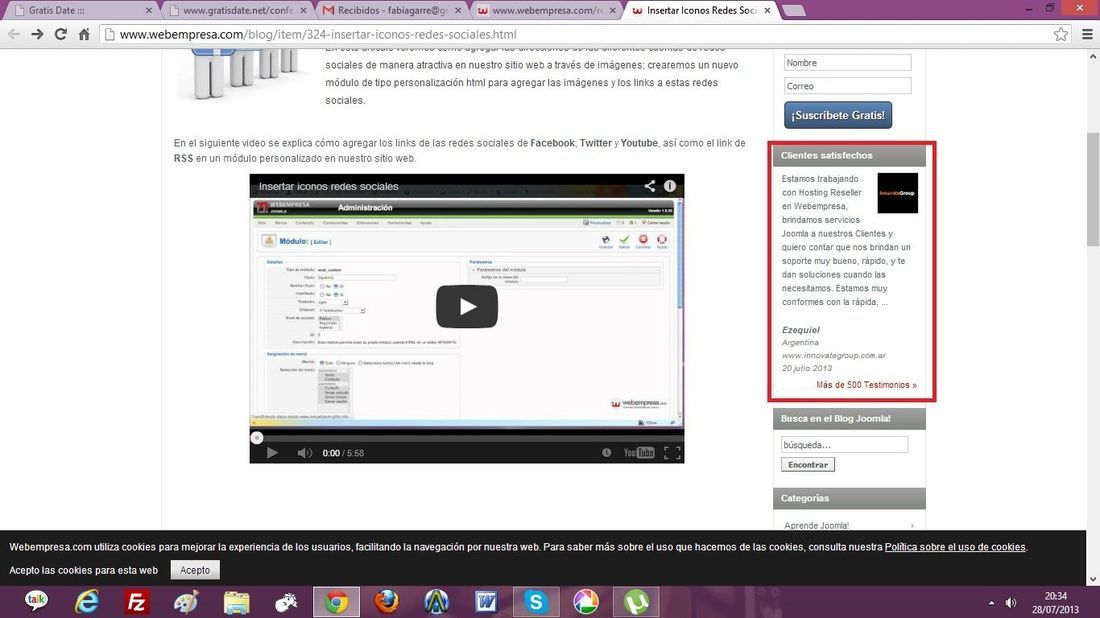Viewport: 1100px width, 618px height.
Task: Click the Encontrar search button
Action: click(807, 465)
